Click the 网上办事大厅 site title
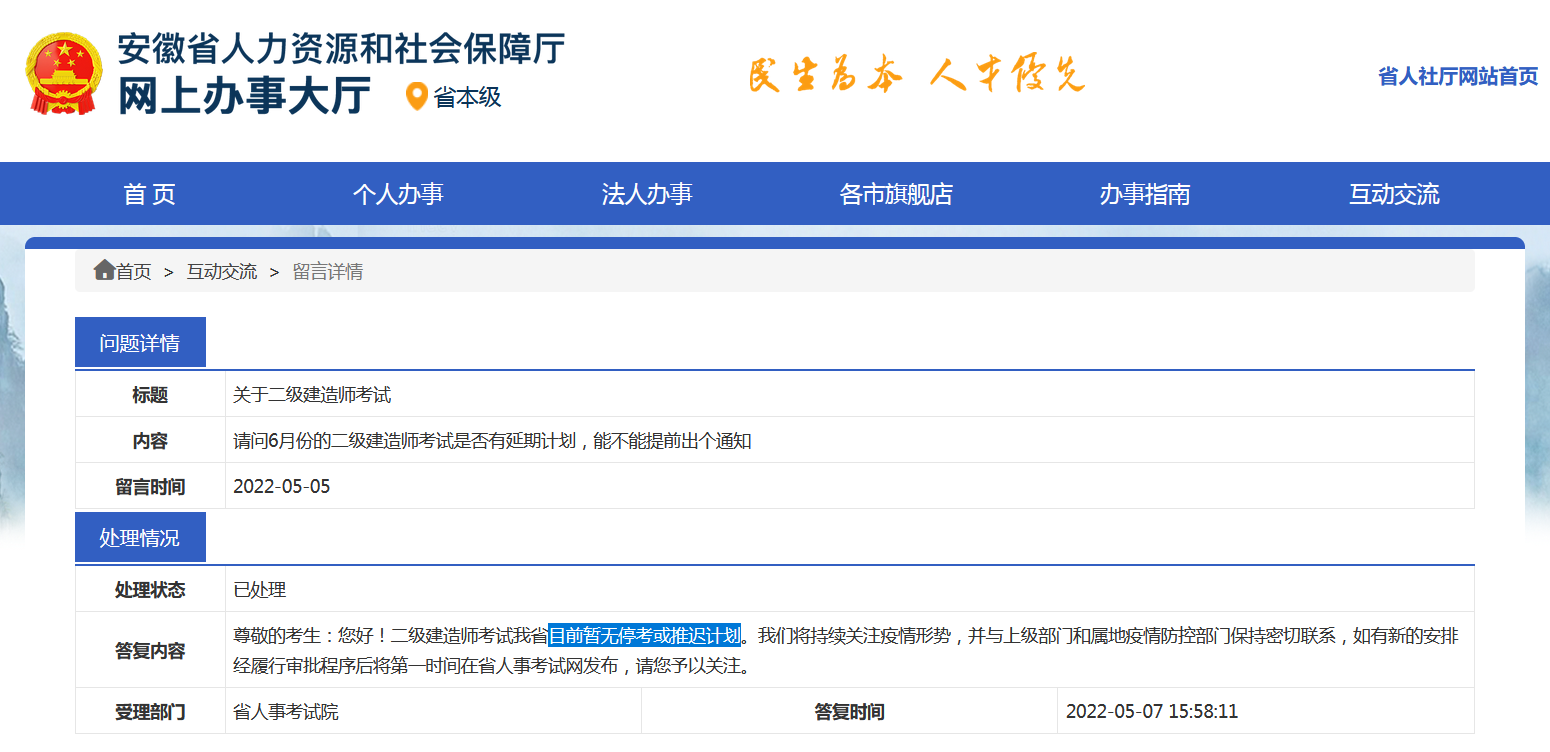The width and height of the screenshot is (1550, 752). pos(244,96)
